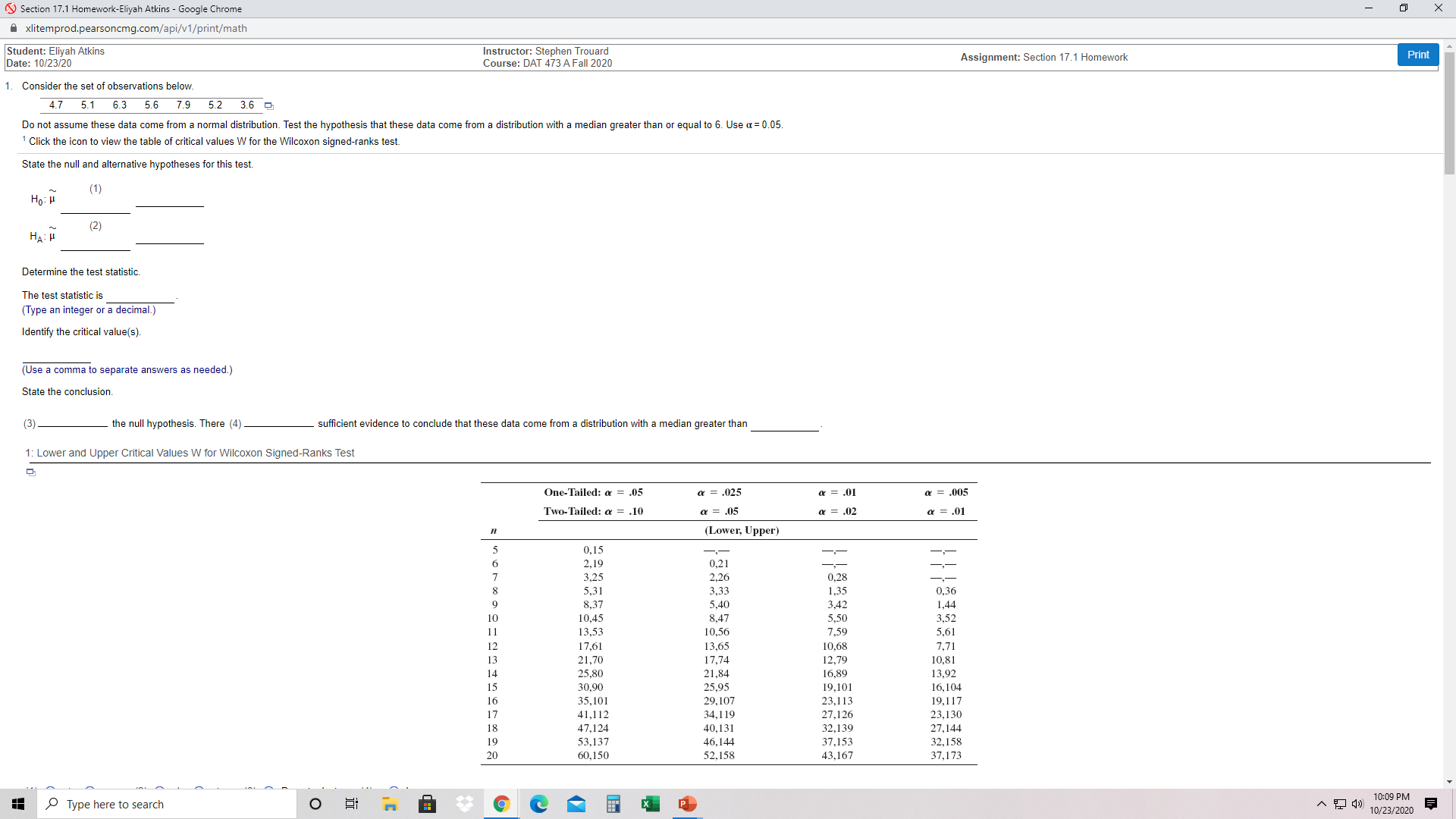Open Excel from the taskbar
This screenshot has height=819, width=1456.
click(x=651, y=804)
